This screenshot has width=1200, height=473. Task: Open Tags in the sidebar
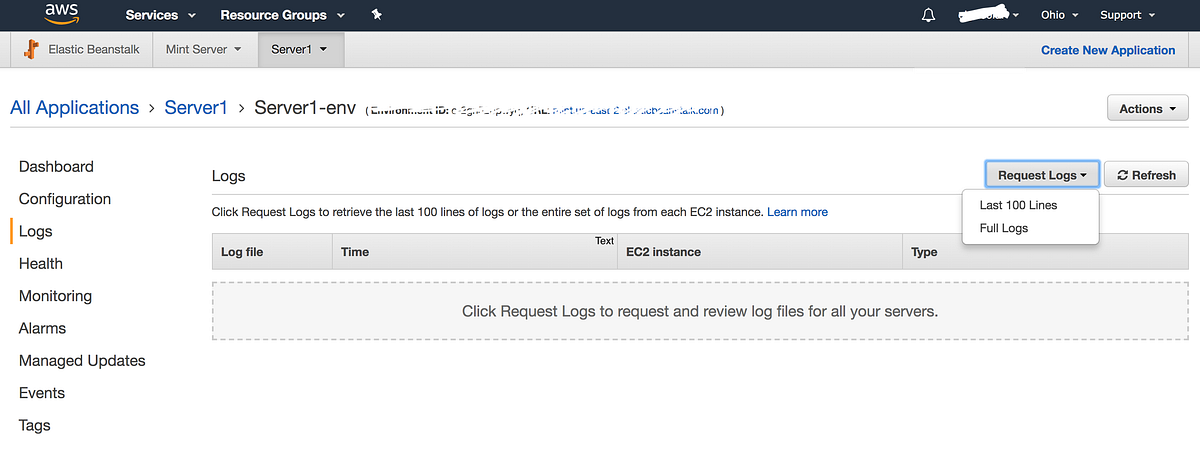pos(34,425)
